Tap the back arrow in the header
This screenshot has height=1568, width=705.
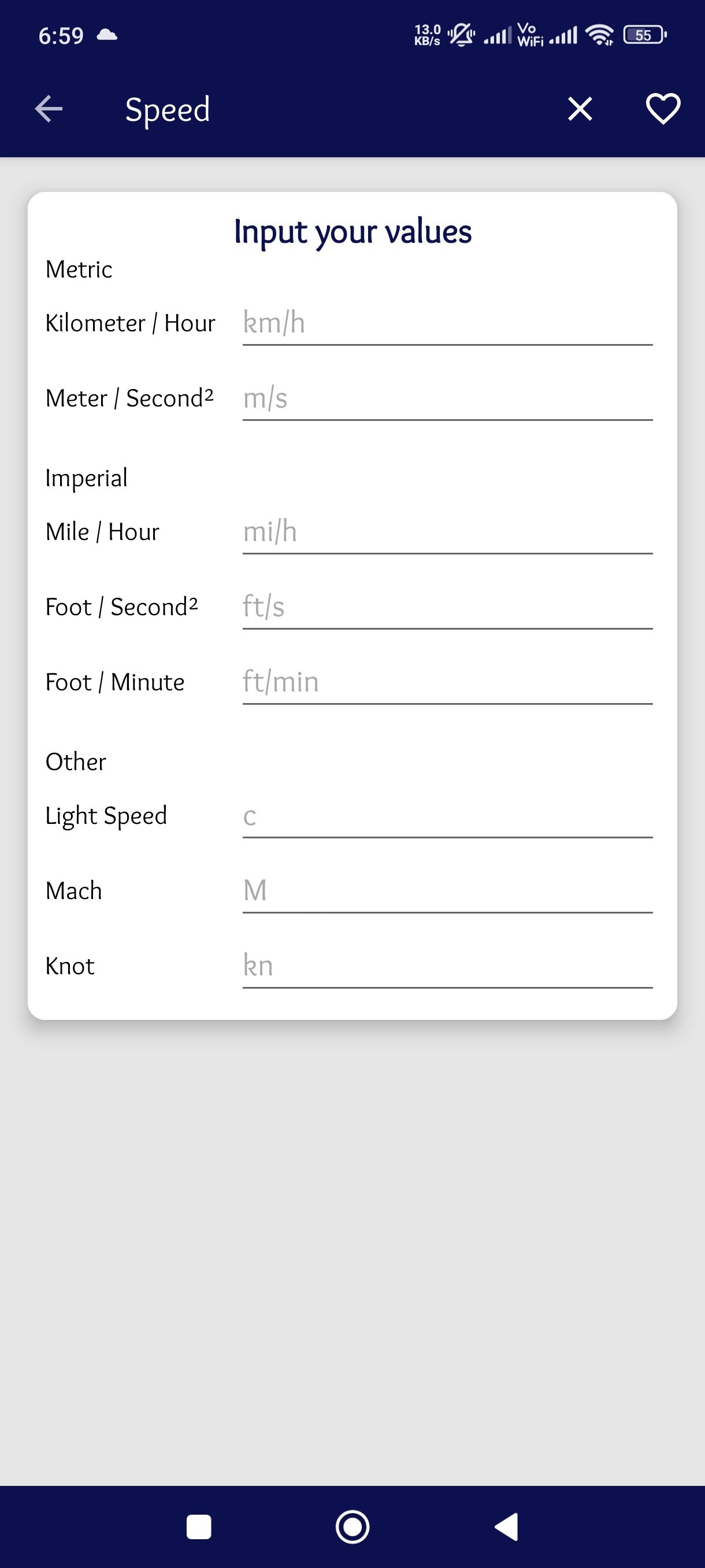point(49,110)
